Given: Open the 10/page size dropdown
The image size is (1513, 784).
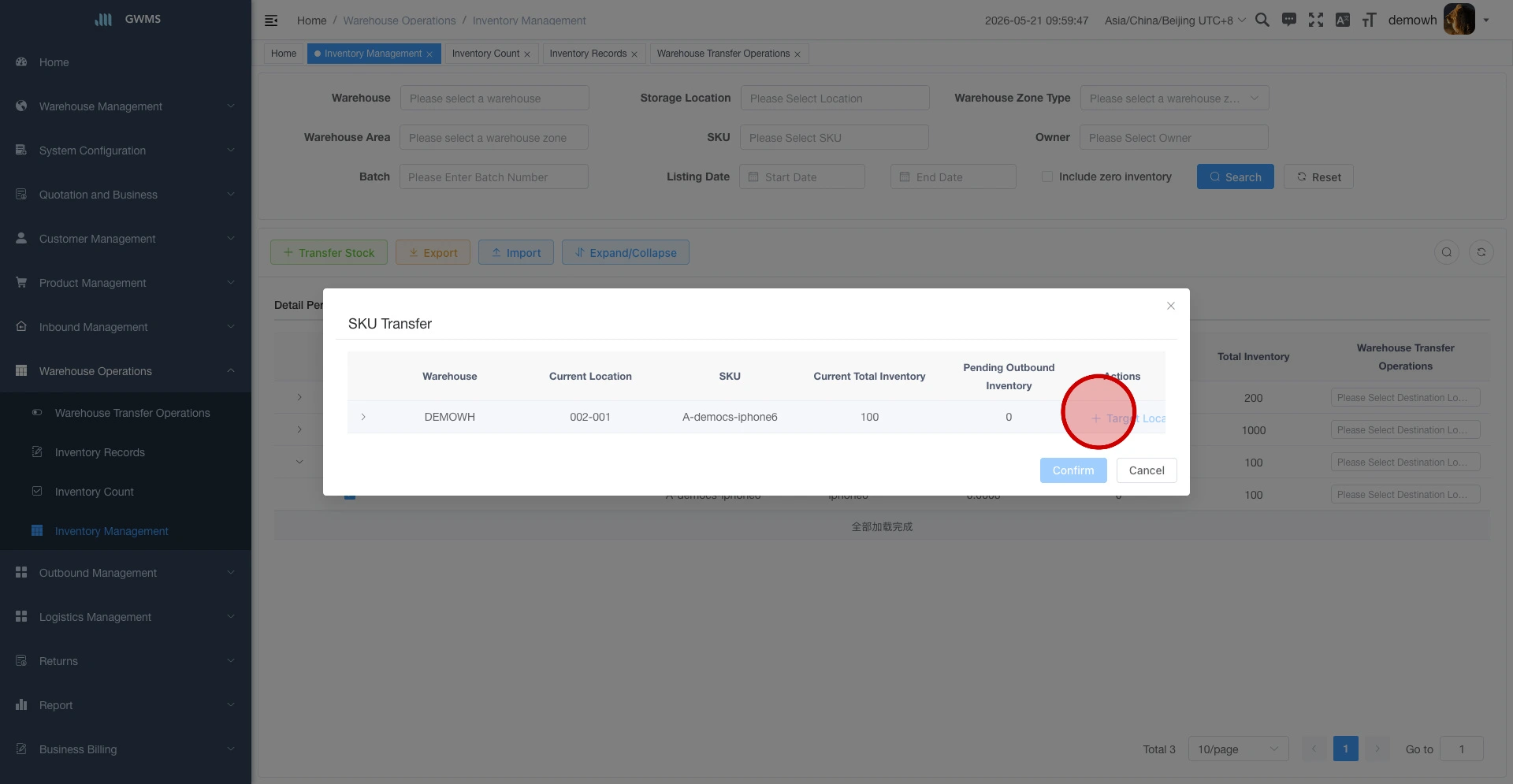Looking at the screenshot, I should point(1238,749).
